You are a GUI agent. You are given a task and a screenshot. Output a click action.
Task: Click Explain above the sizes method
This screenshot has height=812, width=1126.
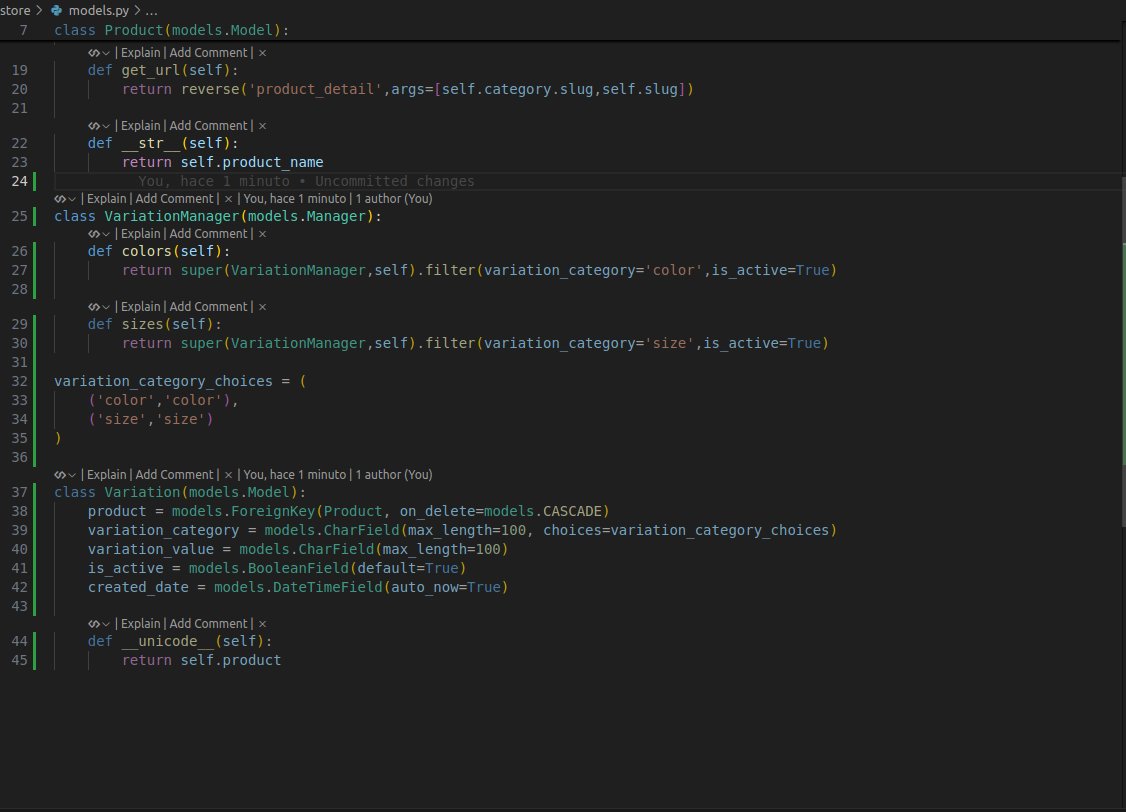pyautogui.click(x=140, y=307)
